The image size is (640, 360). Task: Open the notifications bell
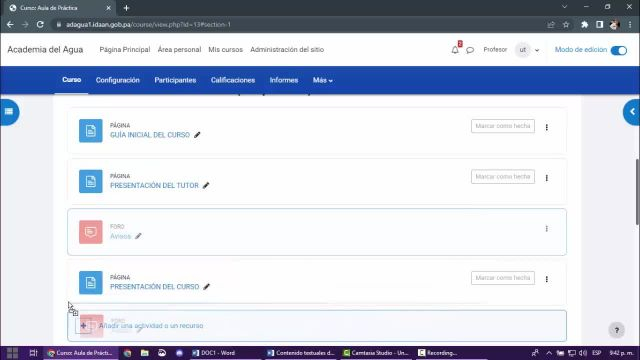point(455,50)
